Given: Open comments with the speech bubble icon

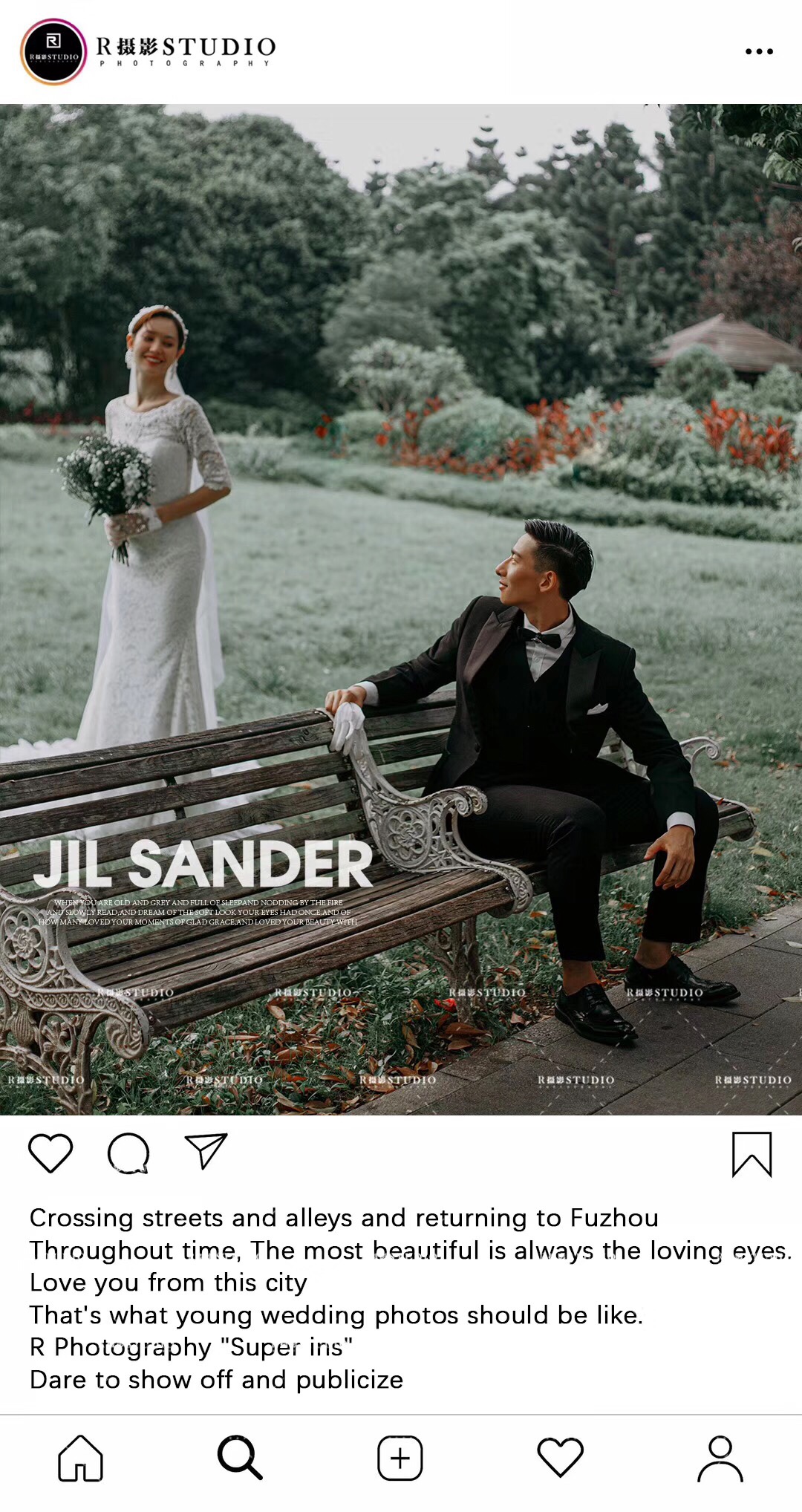Looking at the screenshot, I should pyautogui.click(x=128, y=1153).
